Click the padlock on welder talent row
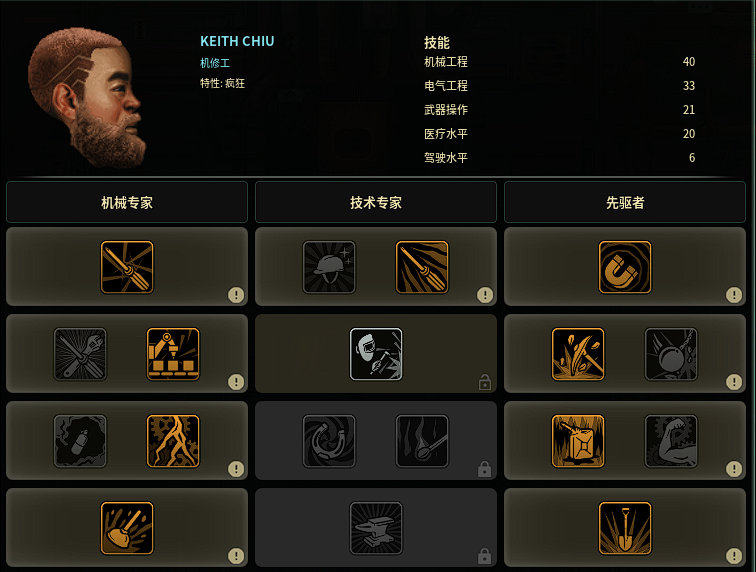The image size is (756, 572). coord(485,382)
